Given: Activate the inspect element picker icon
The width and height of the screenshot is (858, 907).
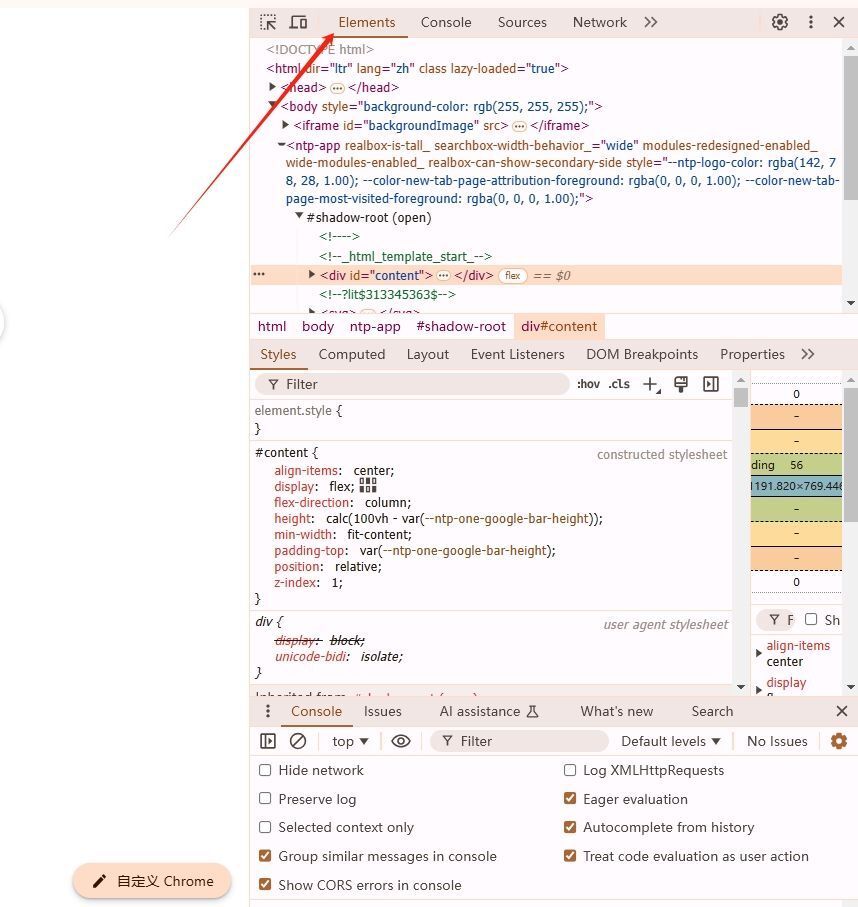Looking at the screenshot, I should [x=268, y=22].
